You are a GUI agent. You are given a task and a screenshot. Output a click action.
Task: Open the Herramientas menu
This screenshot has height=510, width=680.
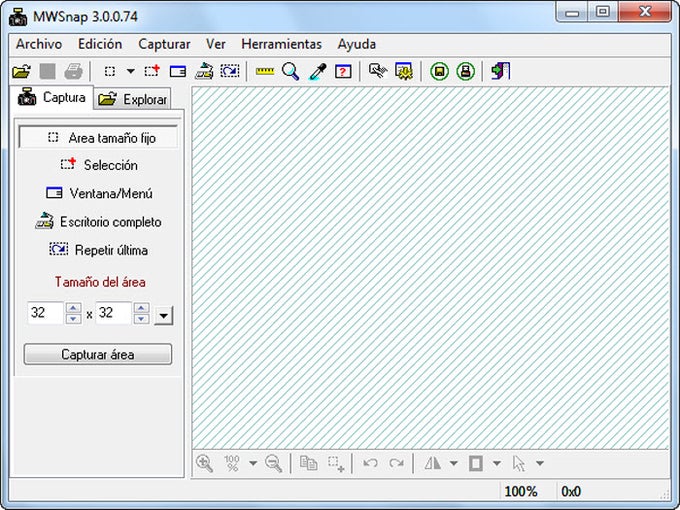[281, 44]
